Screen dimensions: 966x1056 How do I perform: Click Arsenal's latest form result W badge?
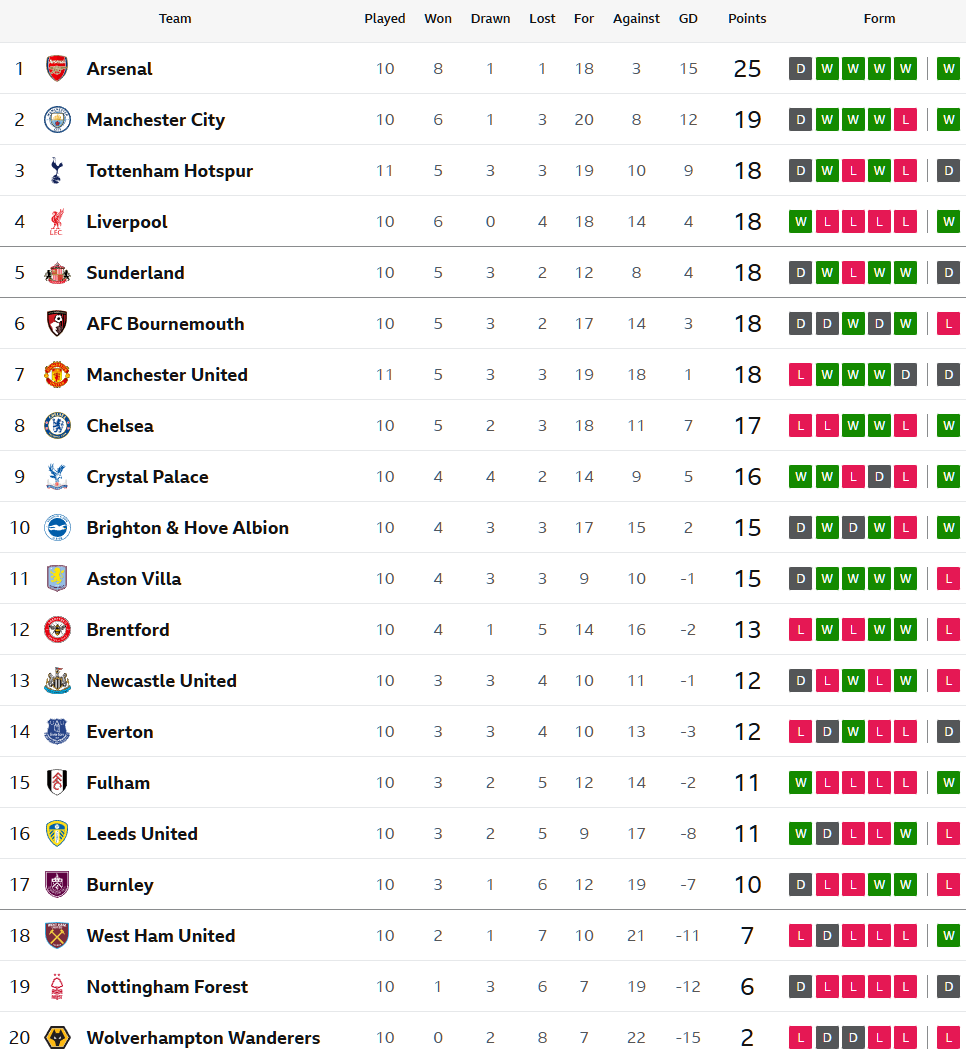point(948,69)
